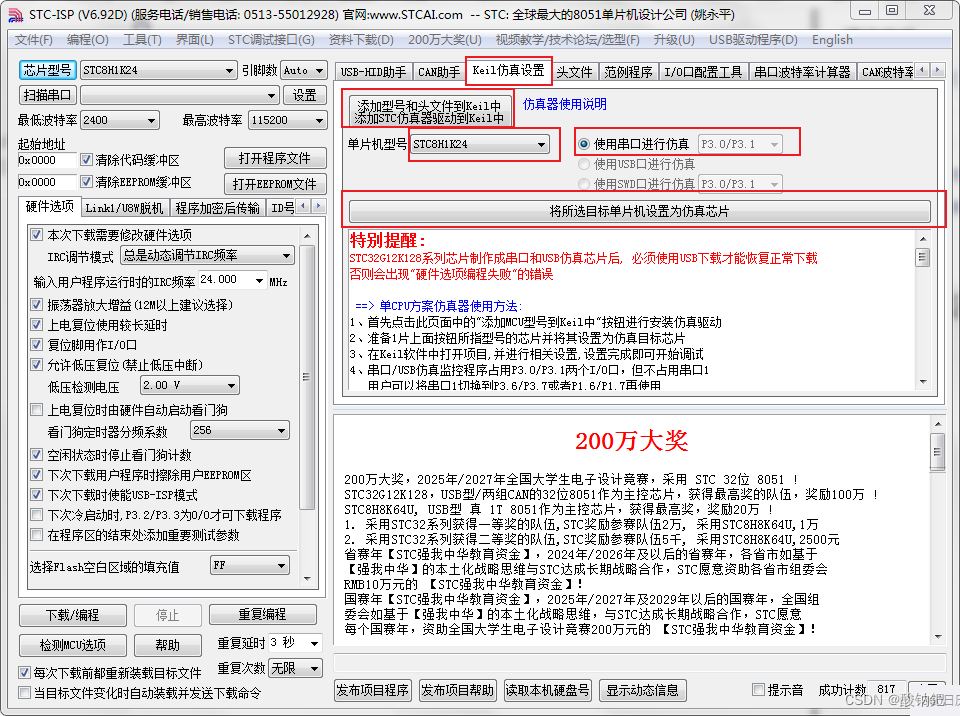Toggle 上电复位使用较长延时 checkbox
This screenshot has width=960, height=716.
(37, 325)
